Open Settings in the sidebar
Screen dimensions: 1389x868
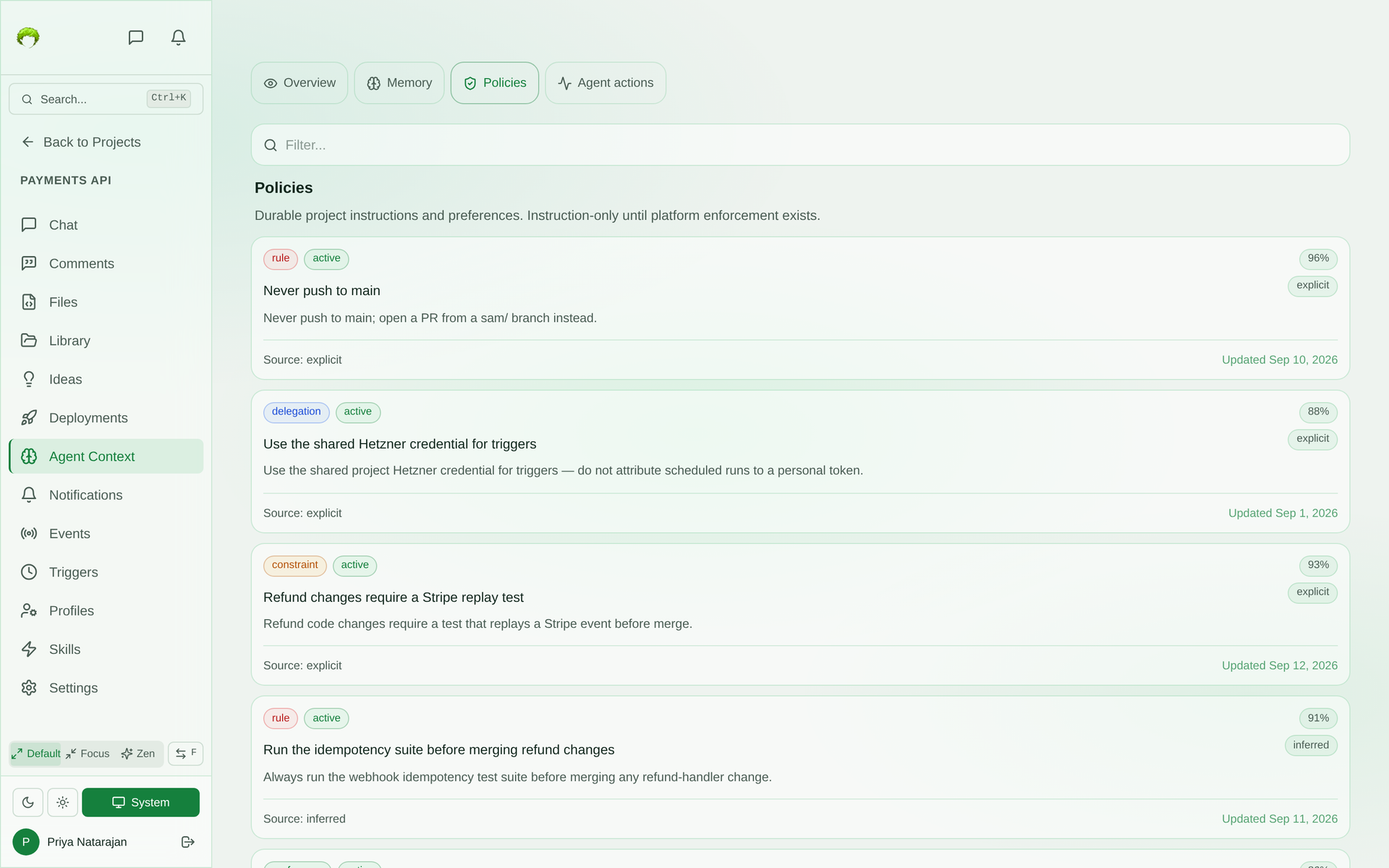click(106, 688)
